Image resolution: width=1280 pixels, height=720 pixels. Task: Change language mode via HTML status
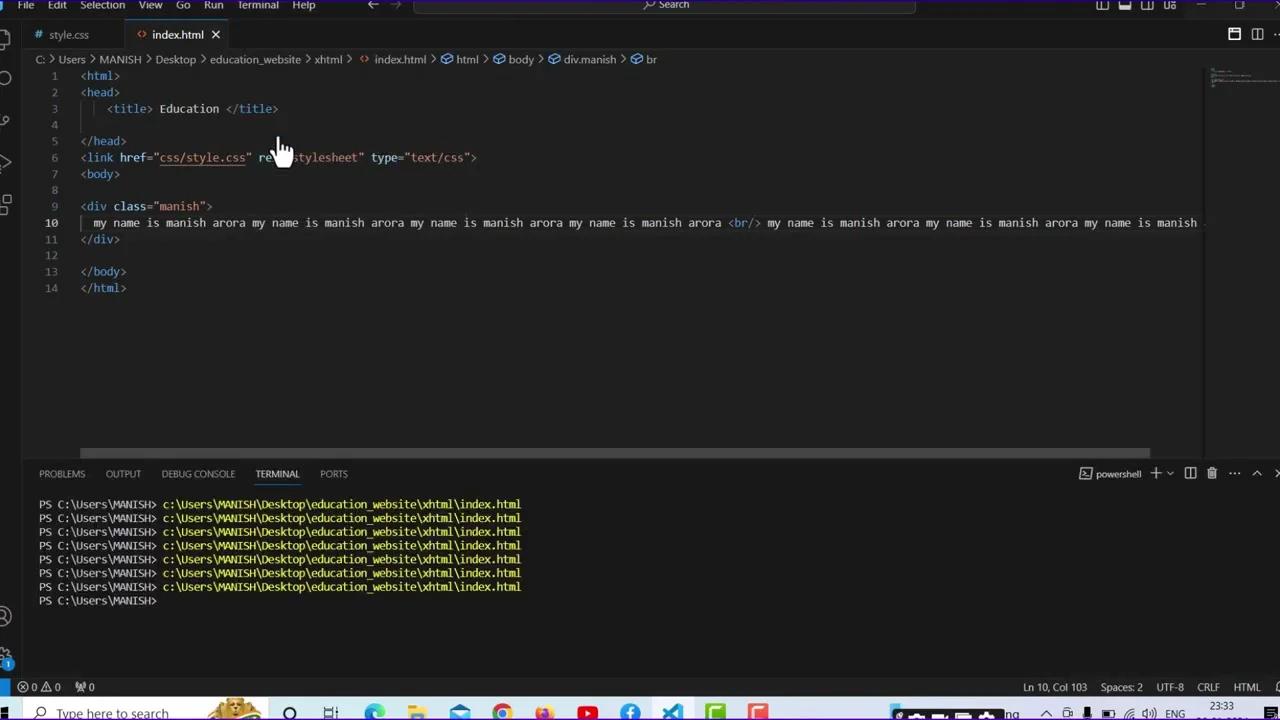coord(1247,687)
